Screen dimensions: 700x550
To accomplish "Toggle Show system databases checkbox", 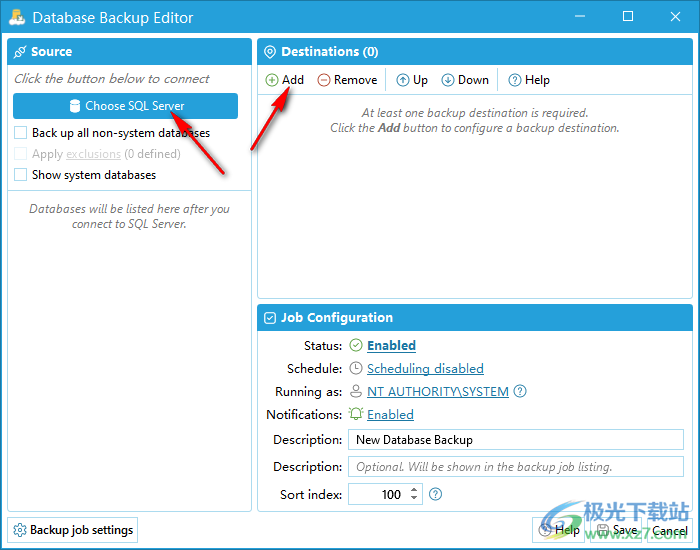I will pyautogui.click(x=21, y=175).
